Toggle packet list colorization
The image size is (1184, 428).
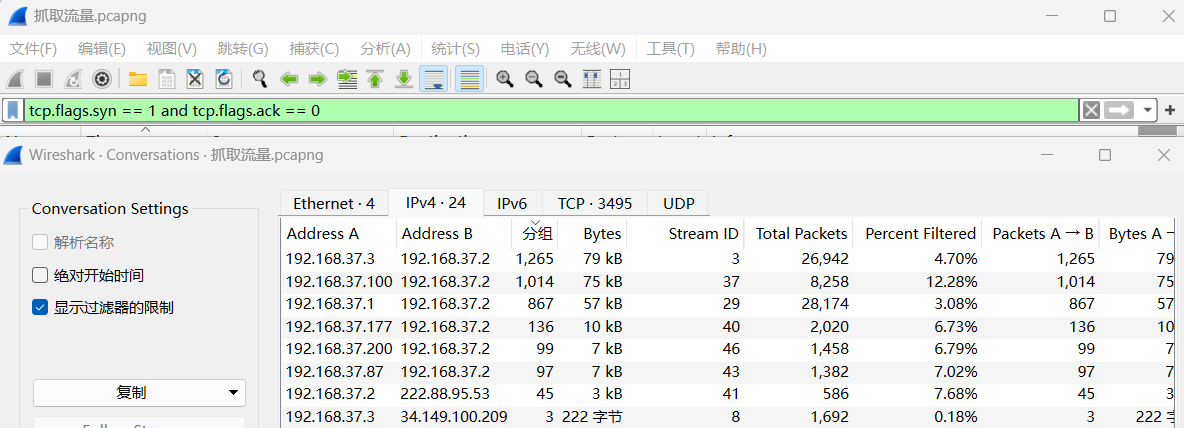(x=470, y=79)
